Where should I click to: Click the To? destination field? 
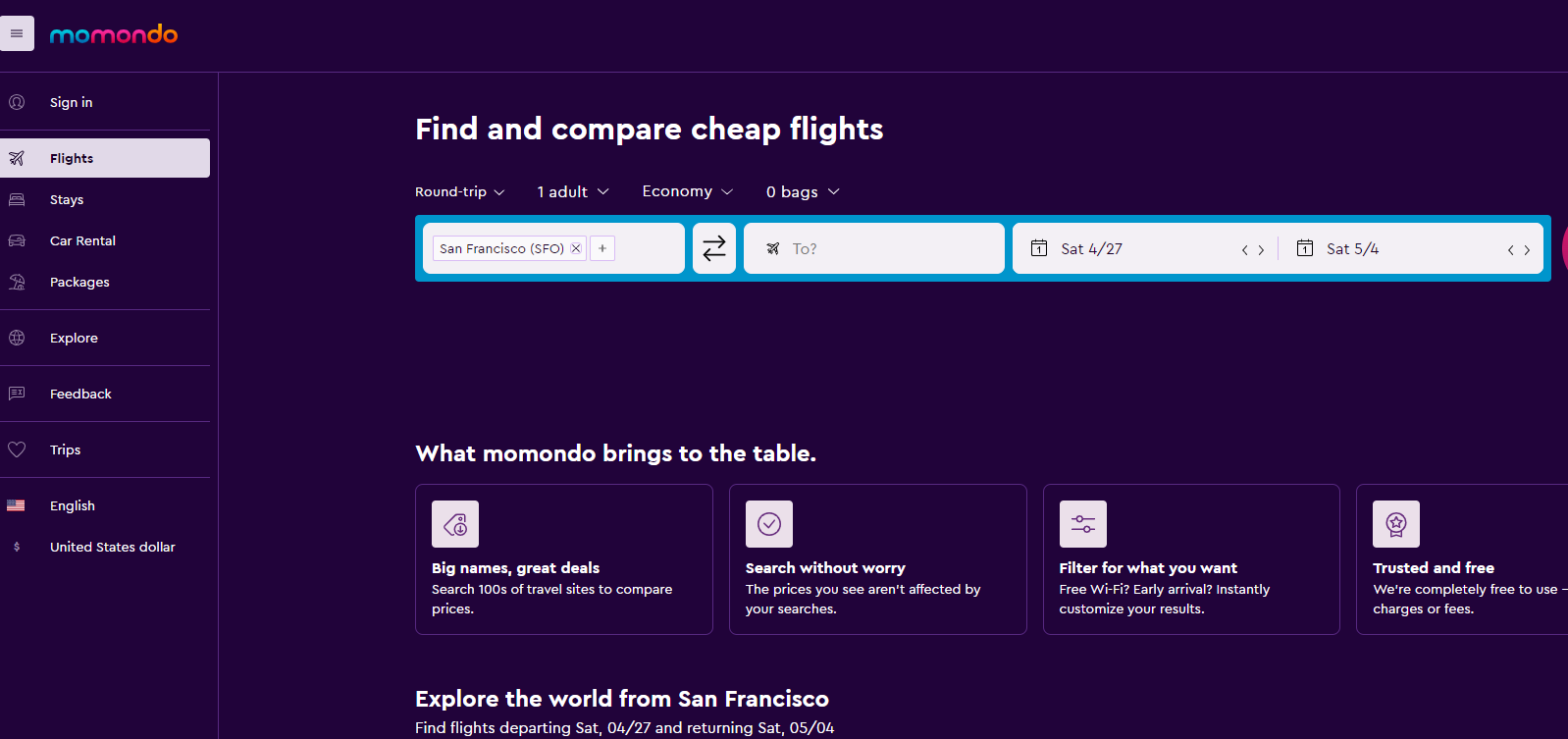(x=873, y=249)
